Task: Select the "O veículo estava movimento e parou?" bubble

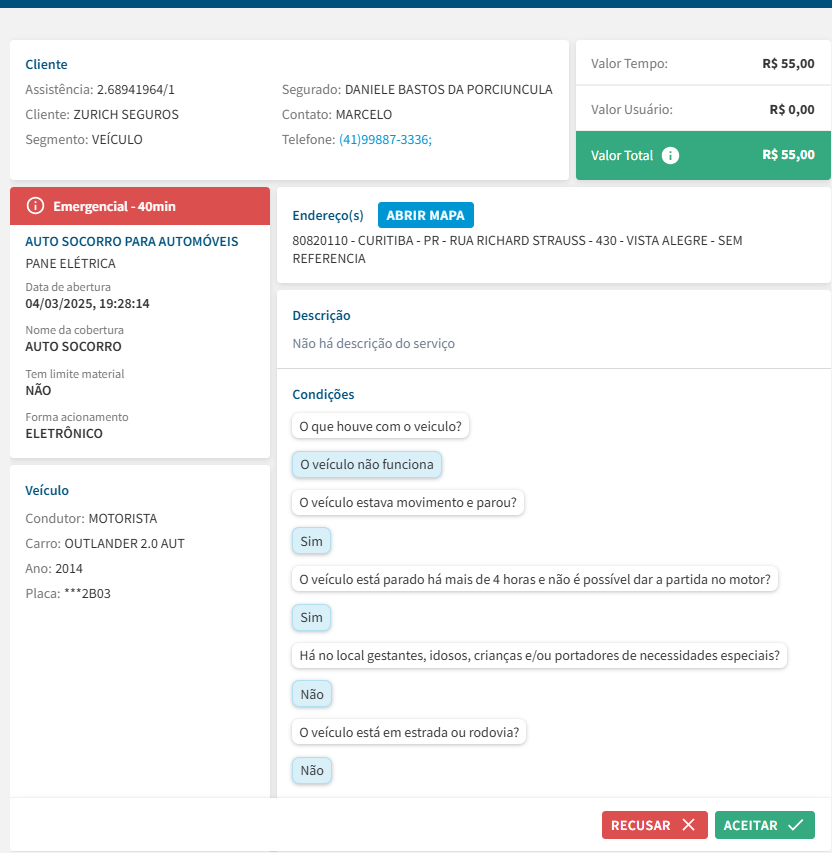Action: [408, 502]
